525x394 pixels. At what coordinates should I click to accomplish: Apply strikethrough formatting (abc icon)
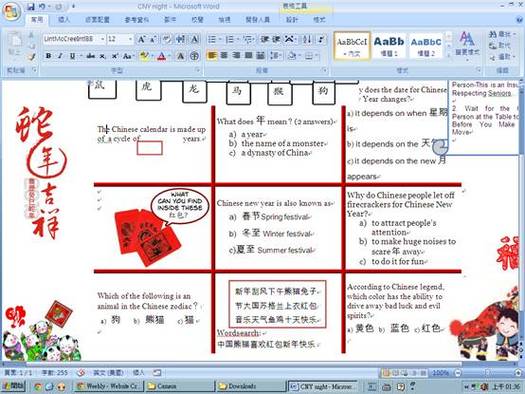coord(90,56)
